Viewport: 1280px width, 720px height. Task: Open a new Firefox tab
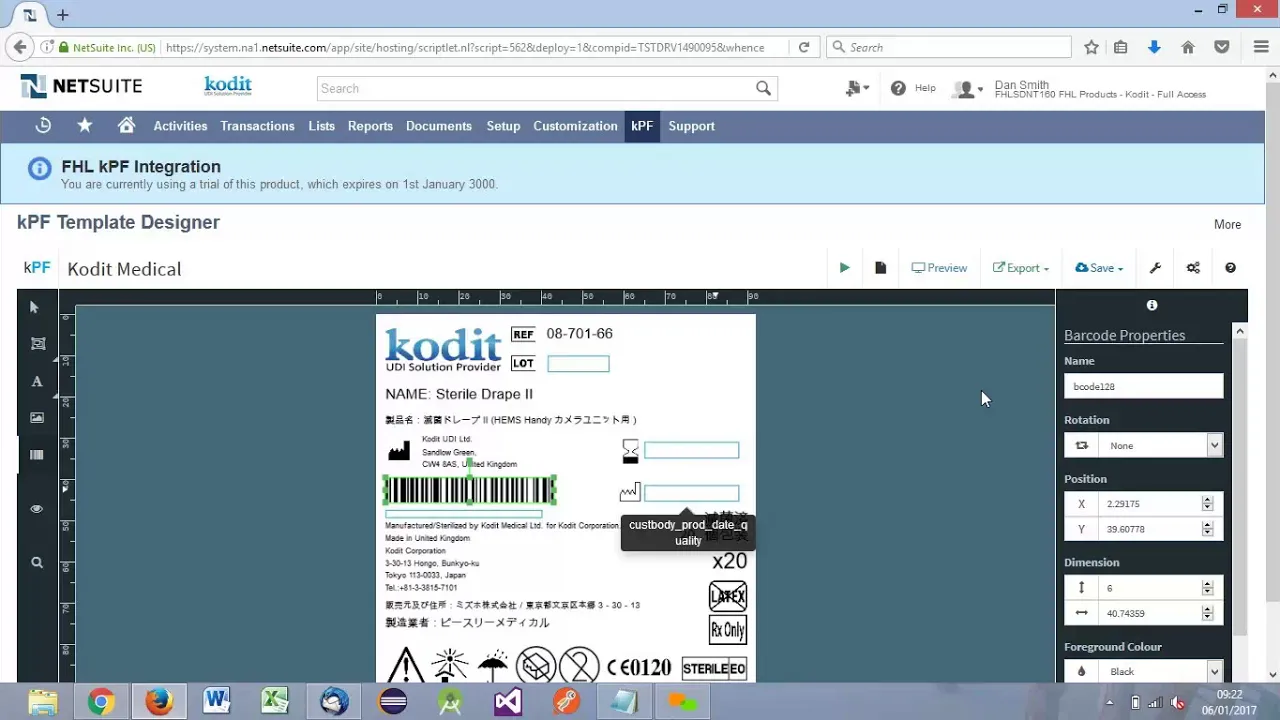(63, 15)
